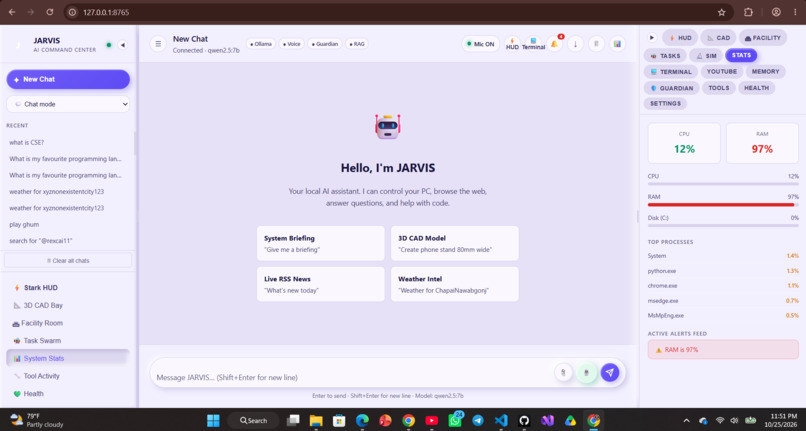Switch to the CAD tab in right panel
Screen dimensions: 806x431
point(718,38)
